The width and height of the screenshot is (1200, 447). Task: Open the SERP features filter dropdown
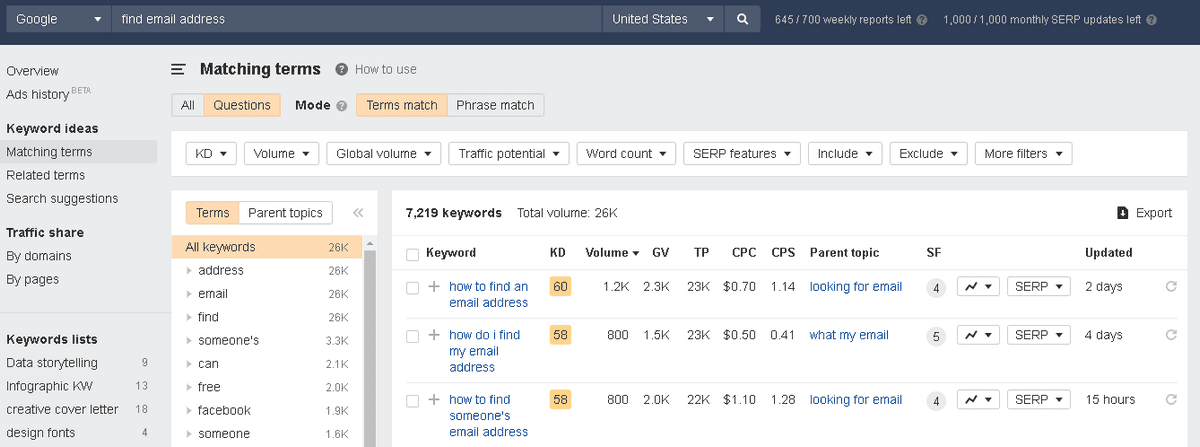[741, 153]
